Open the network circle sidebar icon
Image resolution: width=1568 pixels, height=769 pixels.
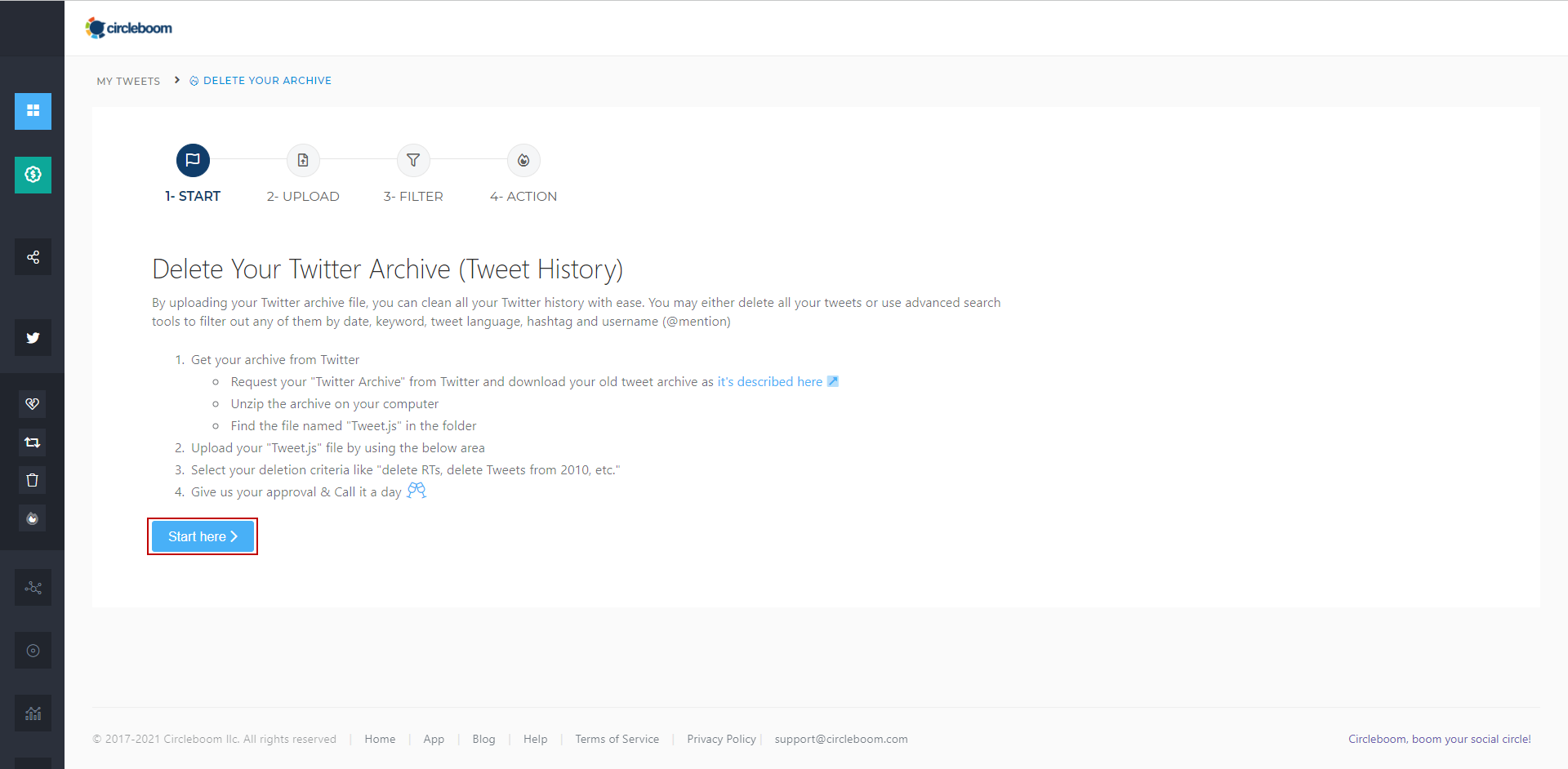[33, 587]
